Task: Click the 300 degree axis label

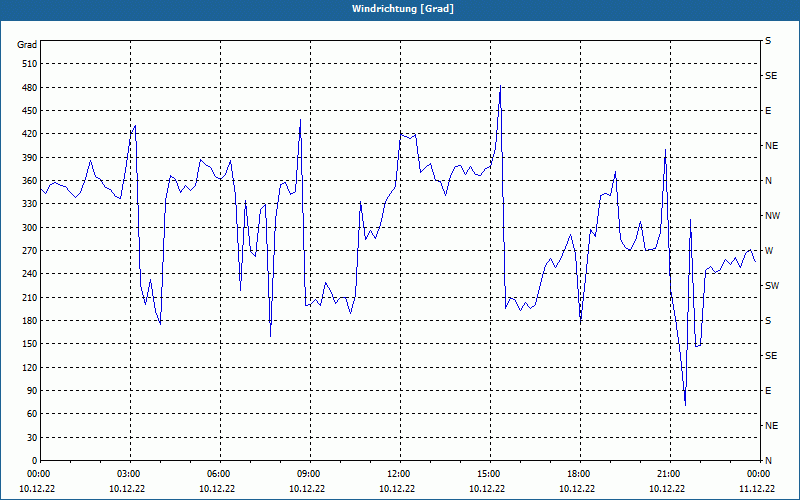Action: [x=29, y=228]
